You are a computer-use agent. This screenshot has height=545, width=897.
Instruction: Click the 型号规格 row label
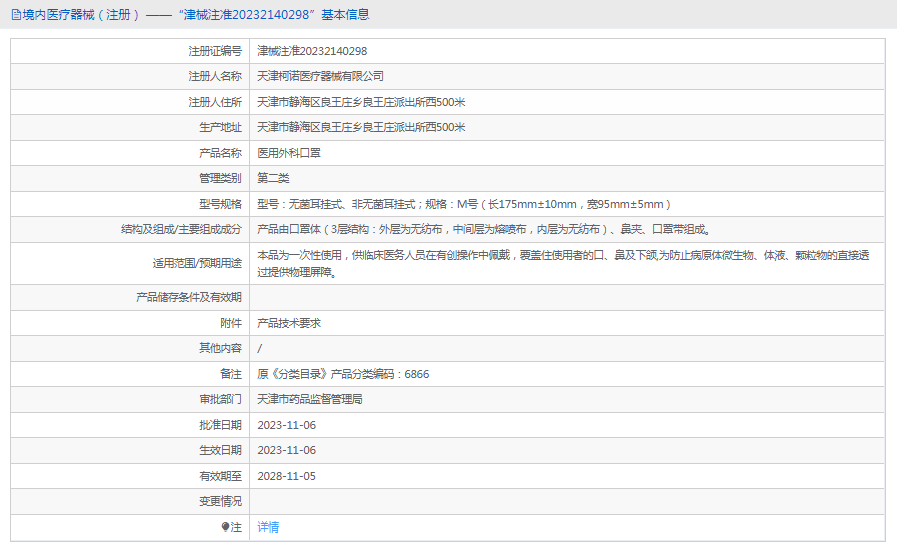tap(220, 204)
